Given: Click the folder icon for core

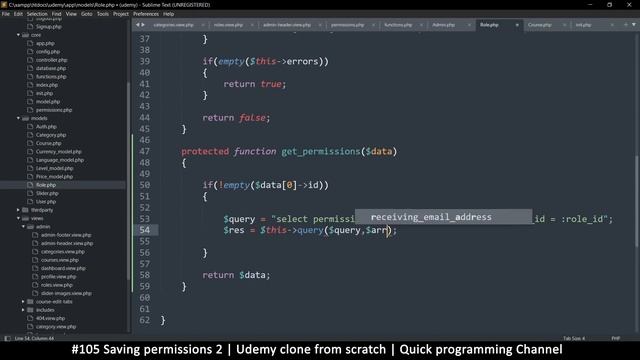Looking at the screenshot, I should point(25,35).
